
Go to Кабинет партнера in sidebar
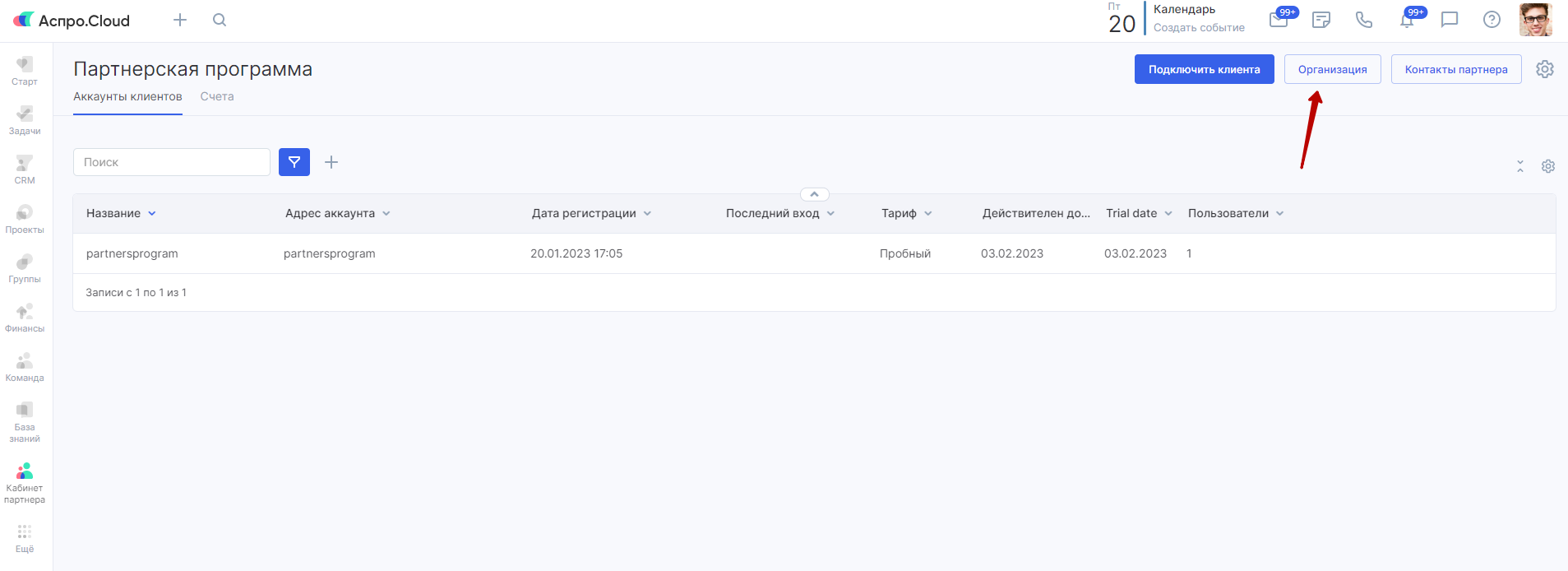(x=25, y=482)
